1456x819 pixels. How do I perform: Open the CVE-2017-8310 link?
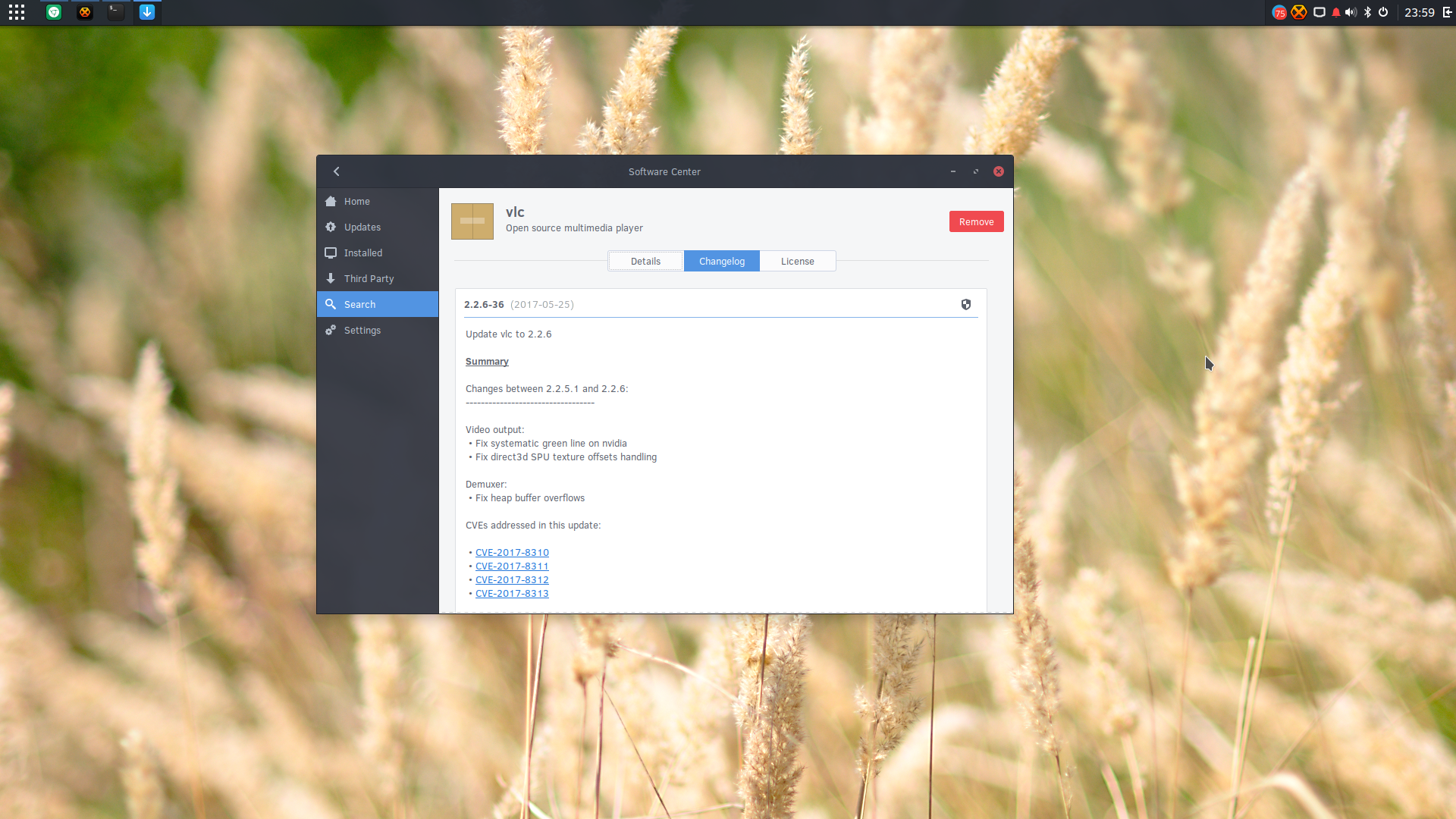[512, 553]
